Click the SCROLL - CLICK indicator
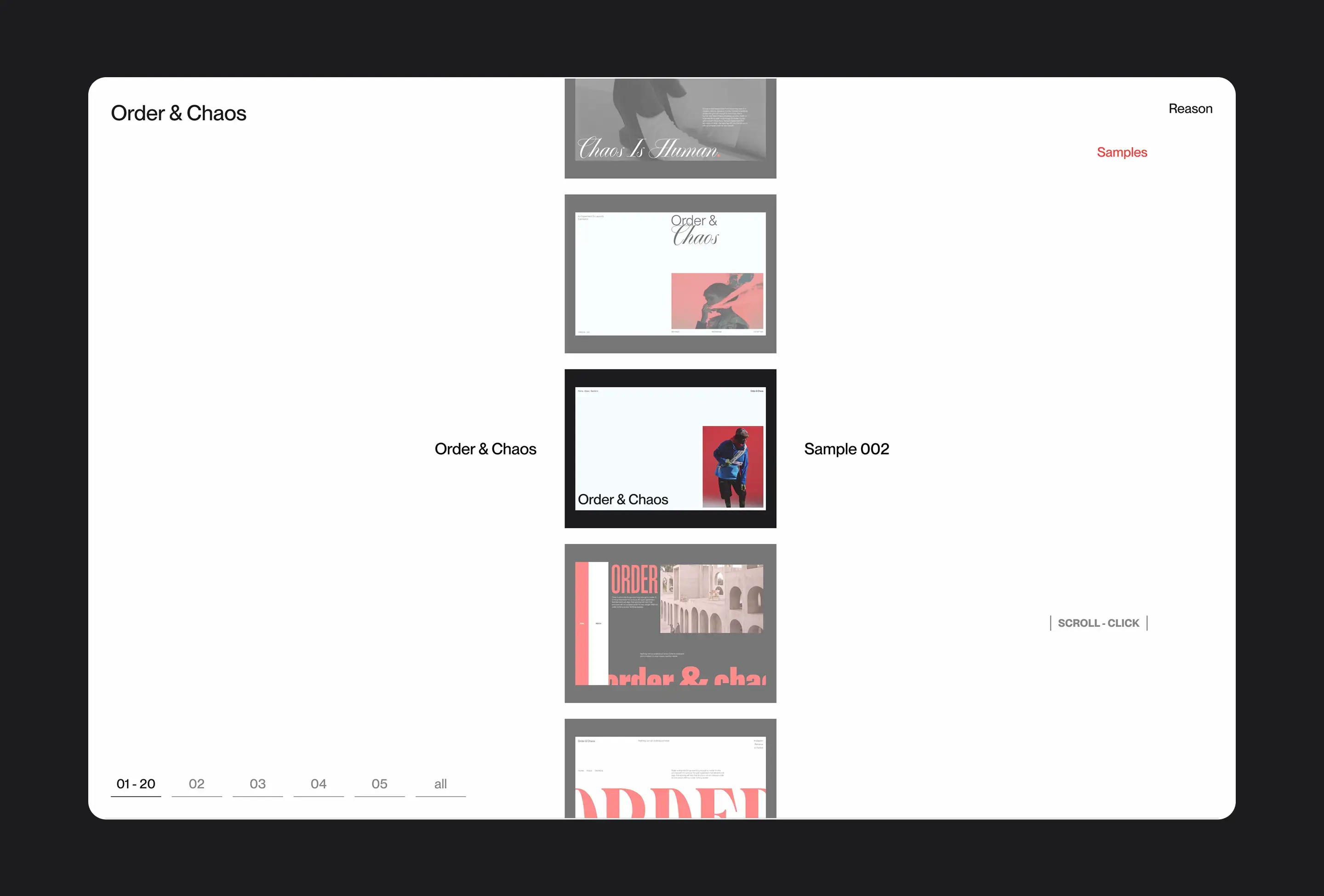The height and width of the screenshot is (896, 1324). pos(1098,624)
